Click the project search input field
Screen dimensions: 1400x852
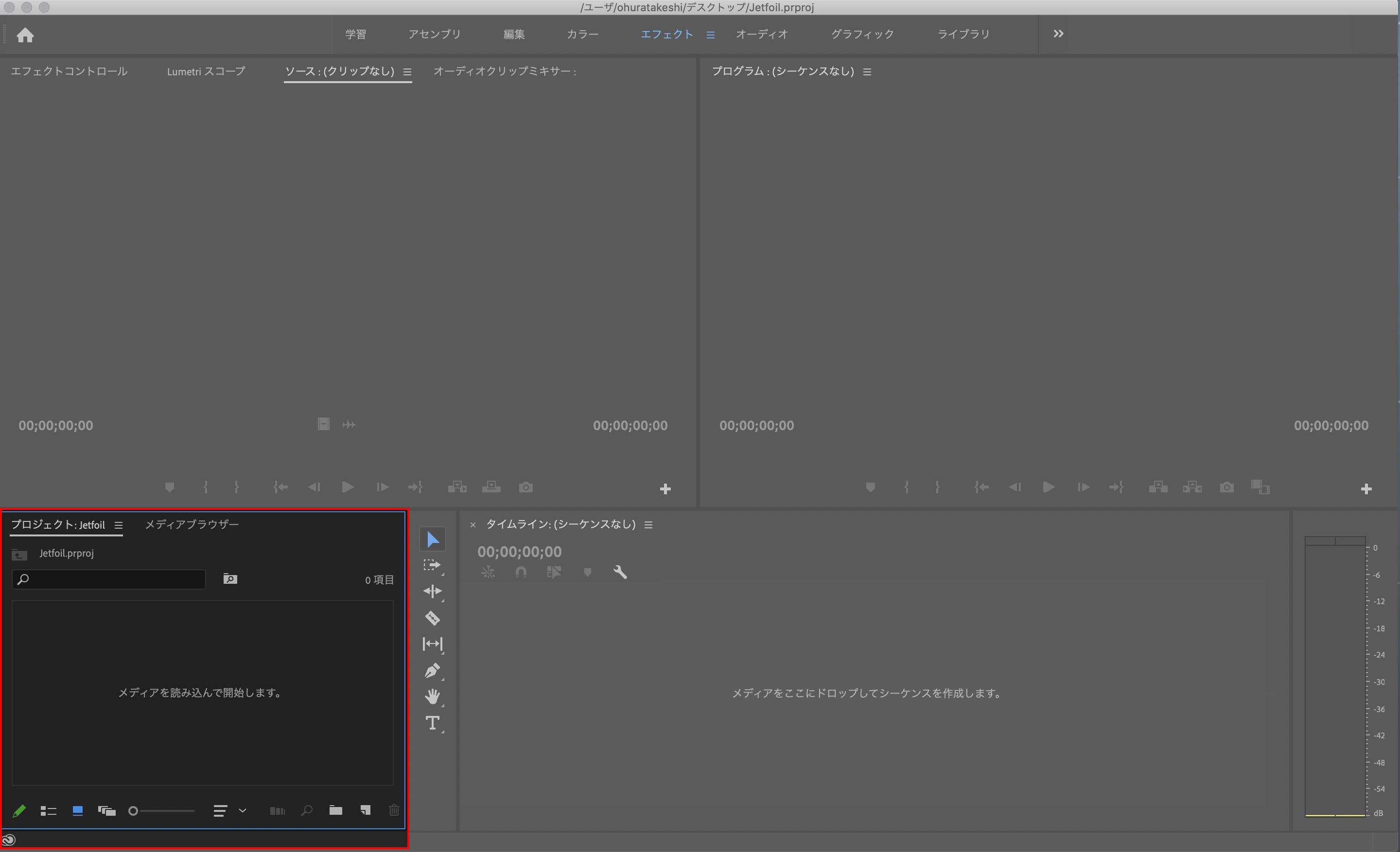point(114,579)
